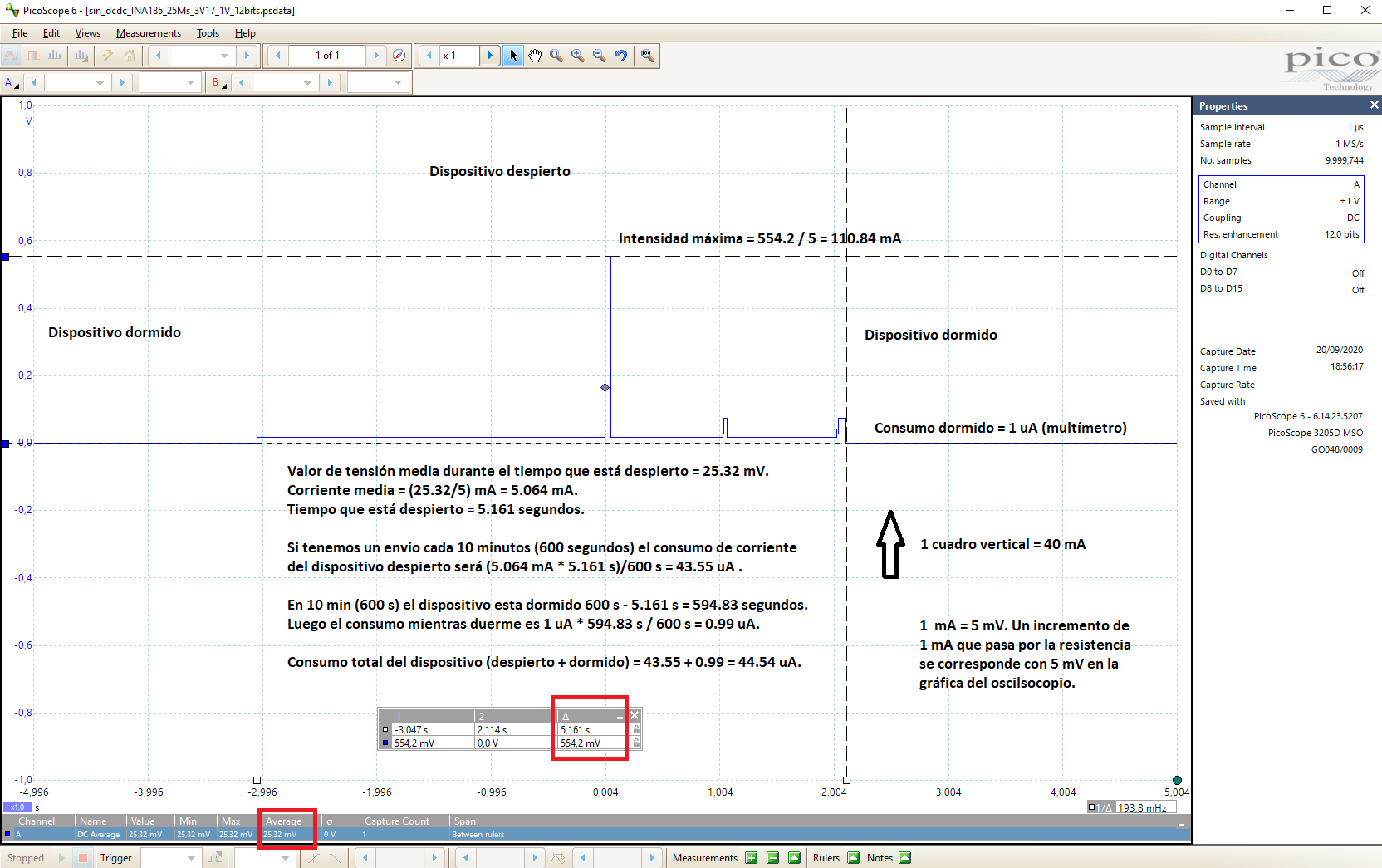Click the Go start capture arrow

coord(61,858)
